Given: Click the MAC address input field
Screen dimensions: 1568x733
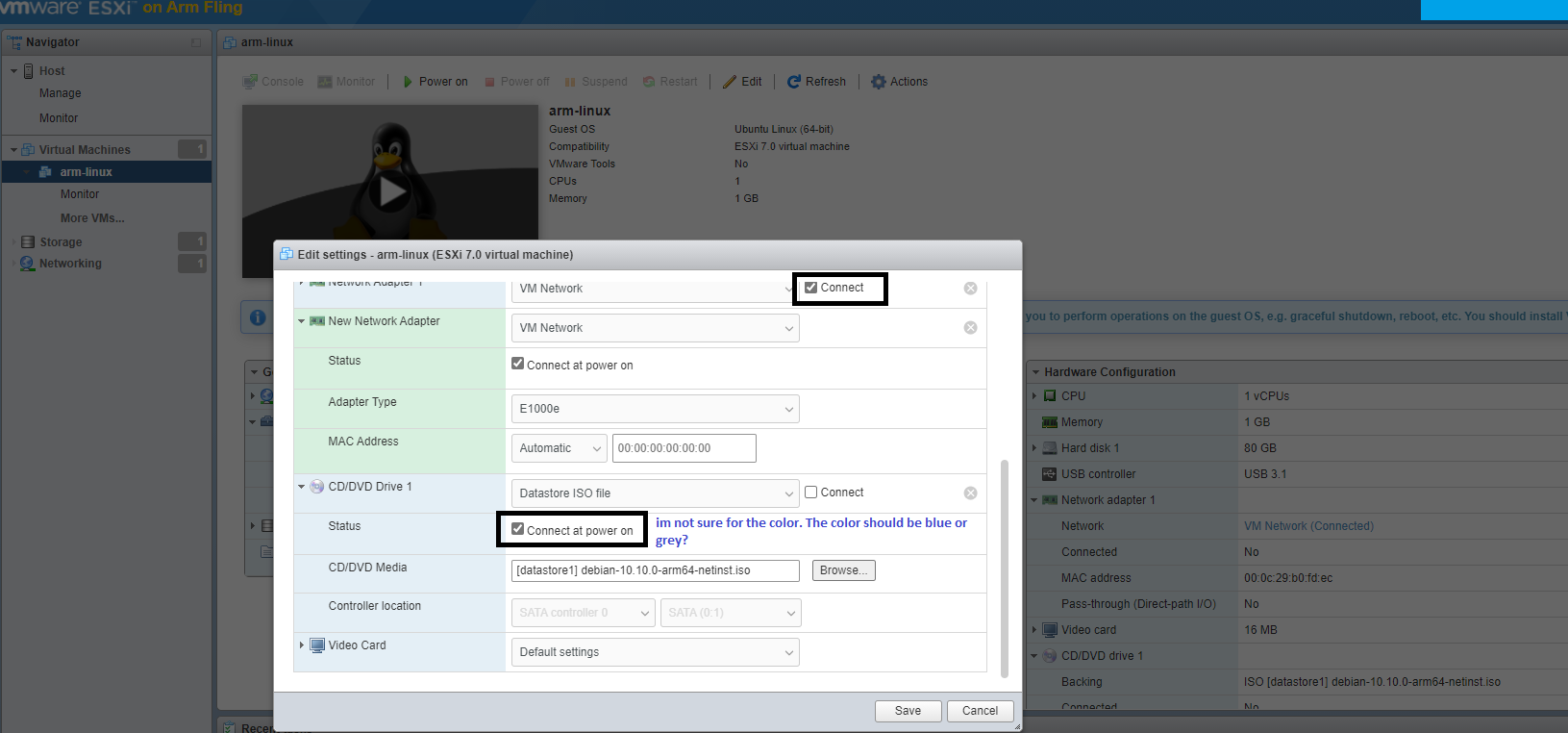Looking at the screenshot, I should pos(684,448).
